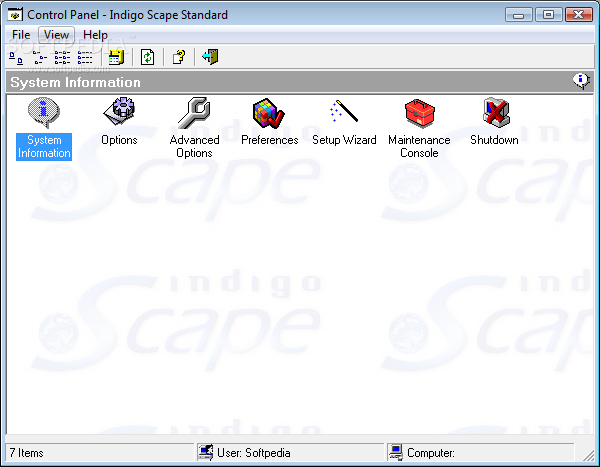Open the File menu
The image size is (600, 467).
coord(21,35)
